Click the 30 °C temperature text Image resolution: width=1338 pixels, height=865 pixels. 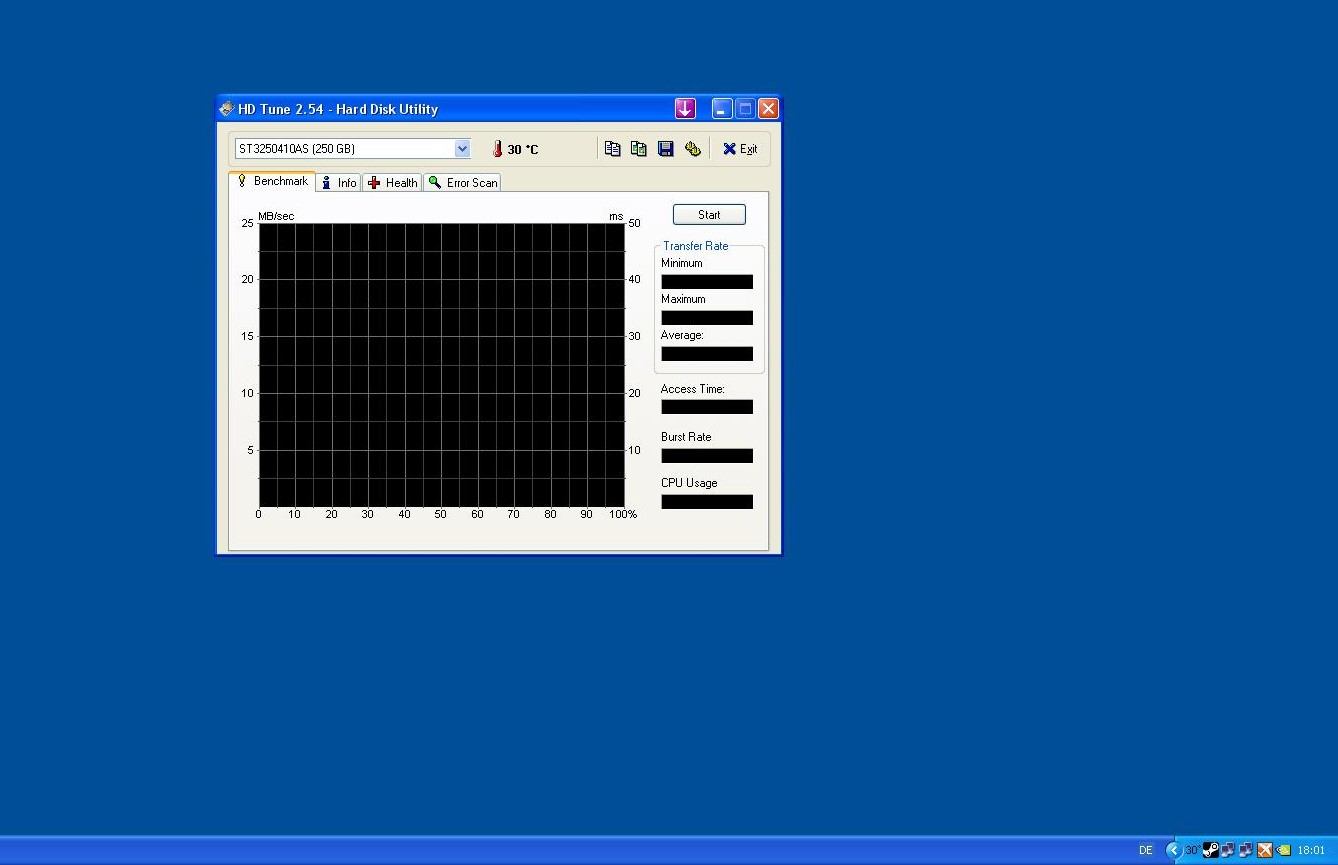pos(523,149)
